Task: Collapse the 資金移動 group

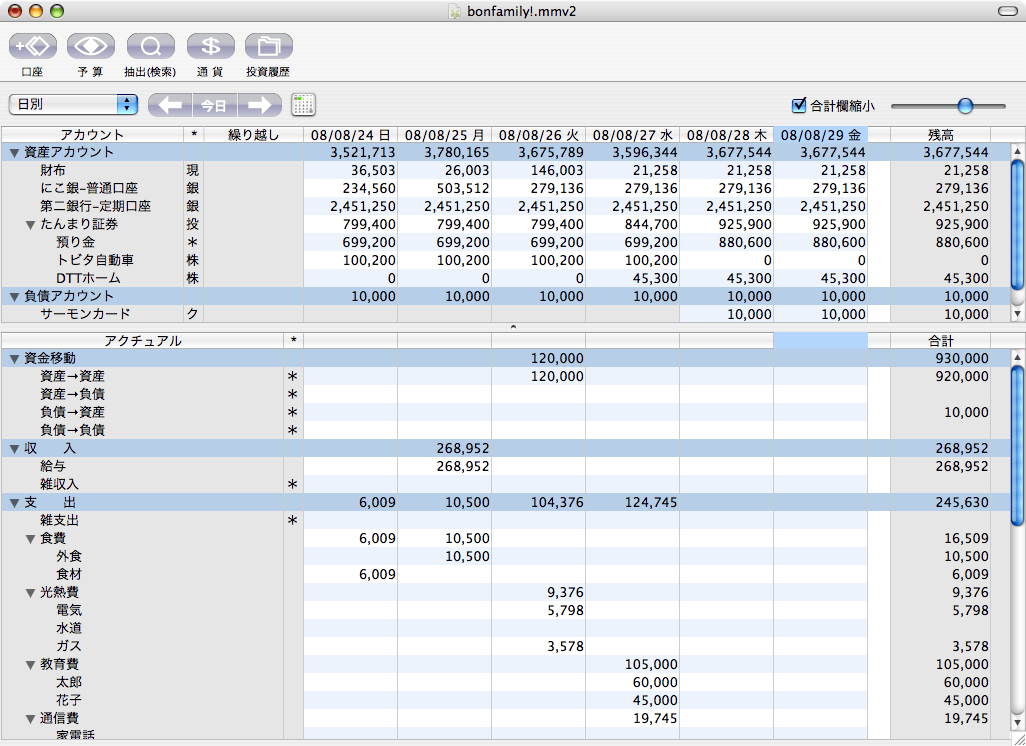Action: (14, 359)
